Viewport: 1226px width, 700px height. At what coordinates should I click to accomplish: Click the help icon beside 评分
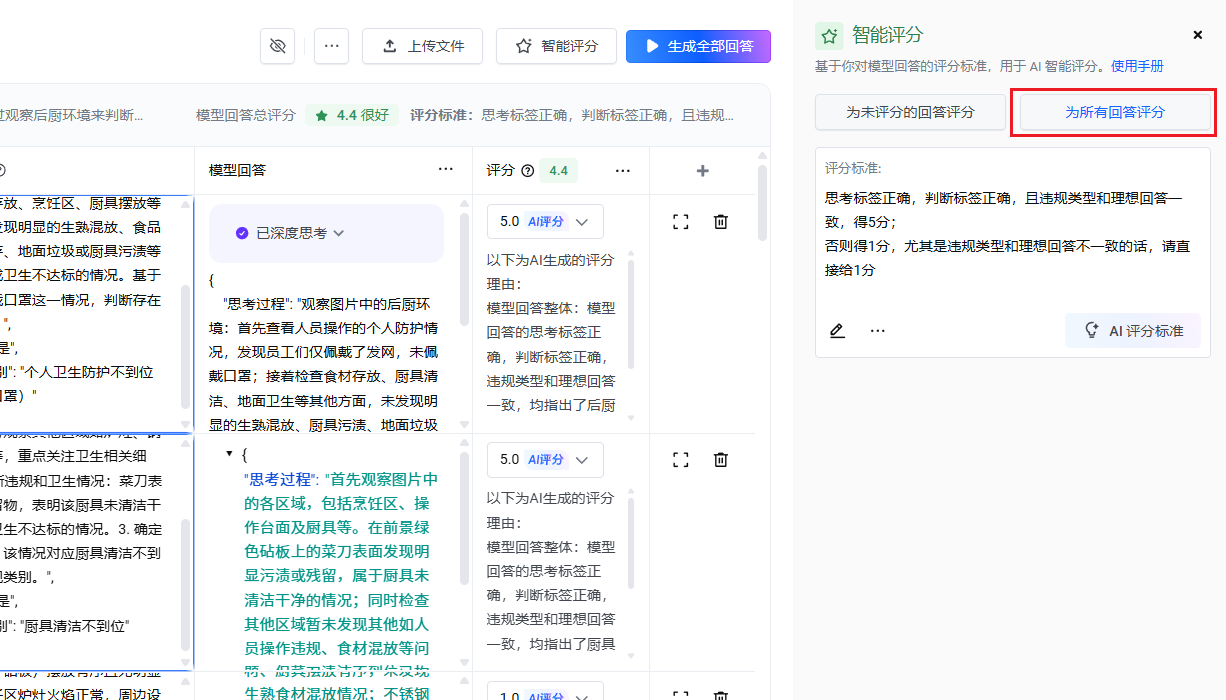click(527, 171)
